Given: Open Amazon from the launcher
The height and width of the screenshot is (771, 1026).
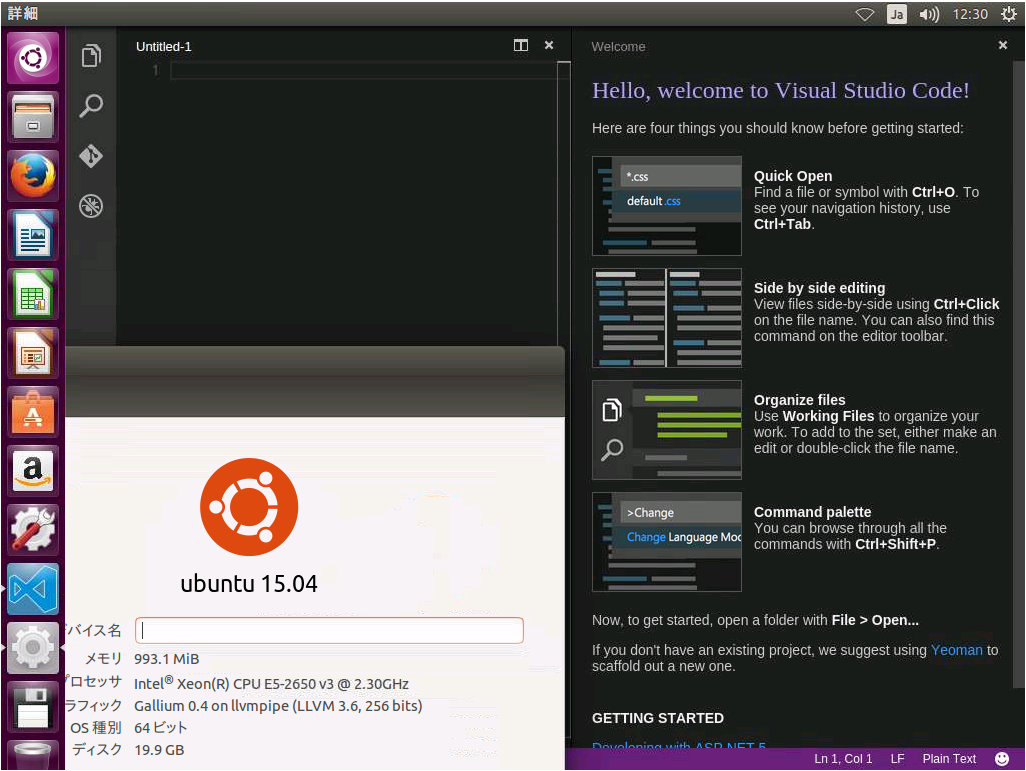Looking at the screenshot, I should [32, 471].
